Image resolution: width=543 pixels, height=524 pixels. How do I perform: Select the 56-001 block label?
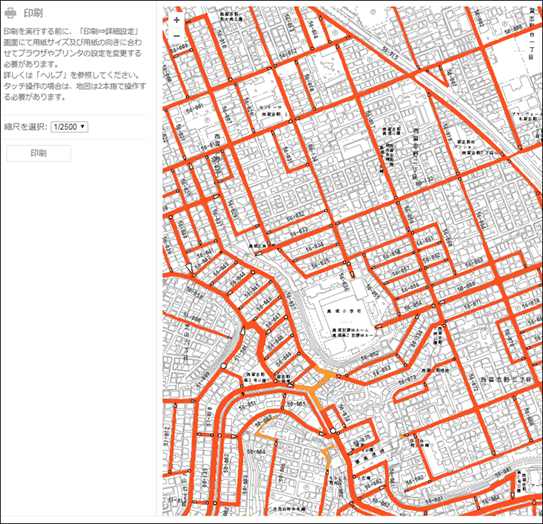coord(194,109)
